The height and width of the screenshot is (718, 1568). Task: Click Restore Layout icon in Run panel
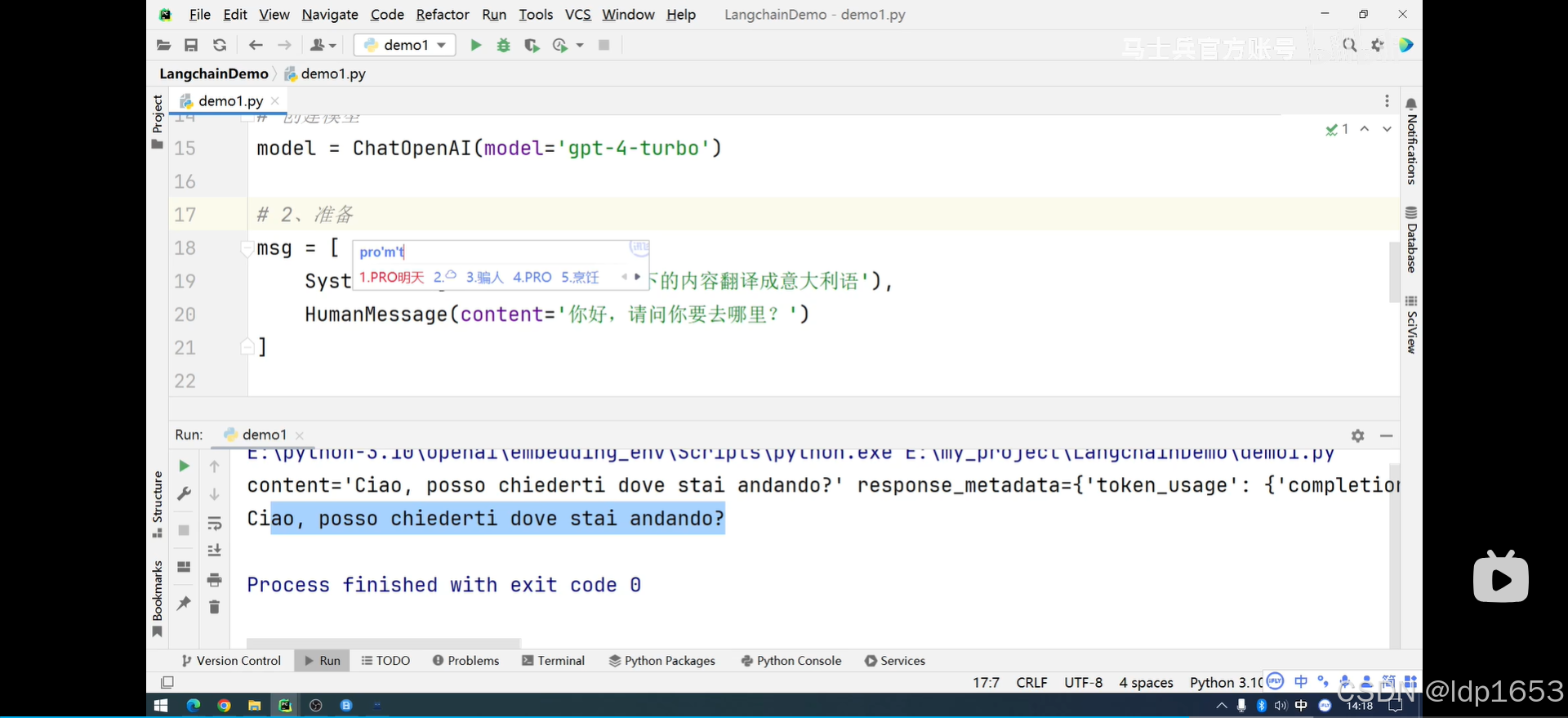click(x=185, y=567)
